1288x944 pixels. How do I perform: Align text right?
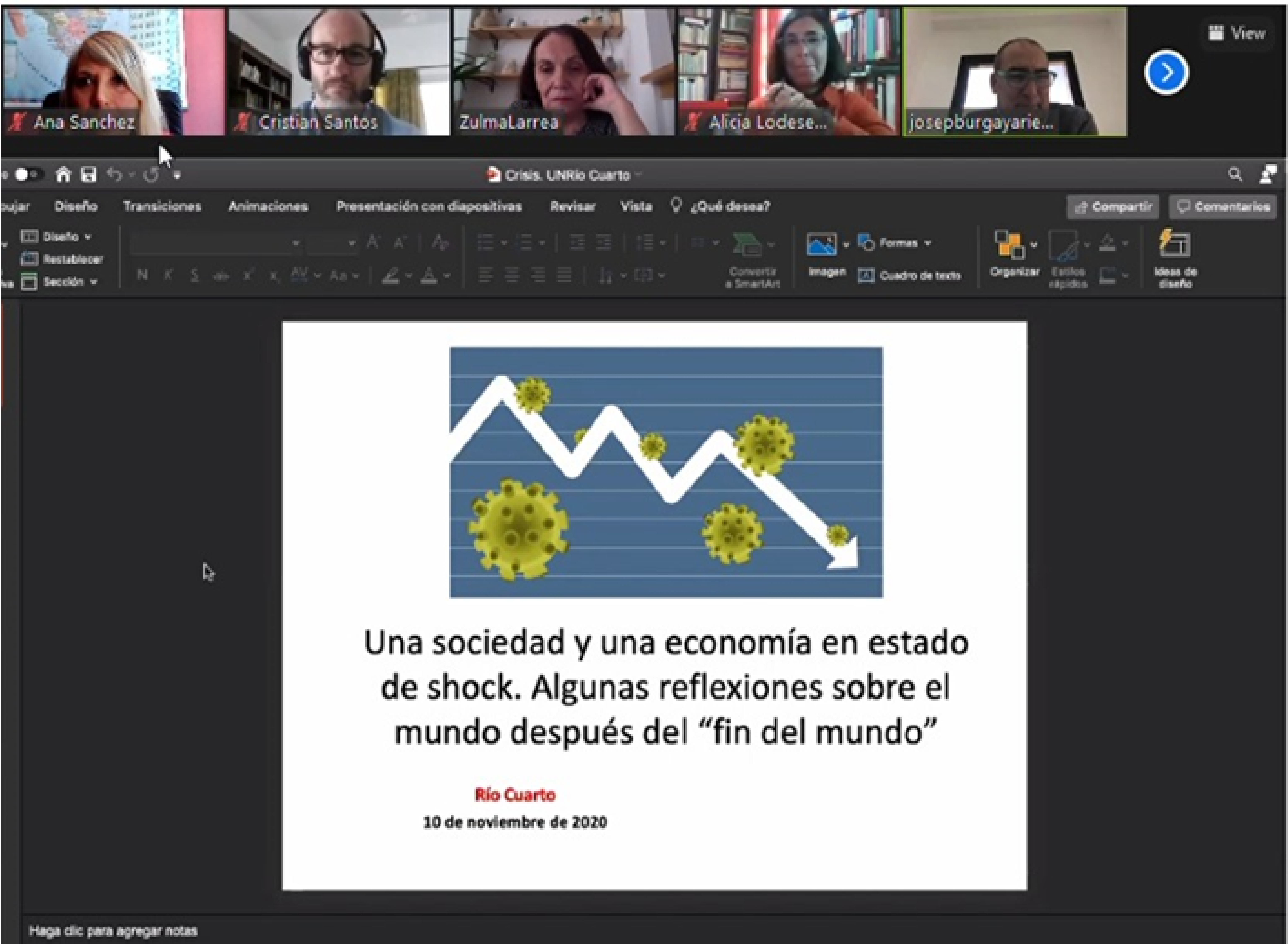coord(538,275)
